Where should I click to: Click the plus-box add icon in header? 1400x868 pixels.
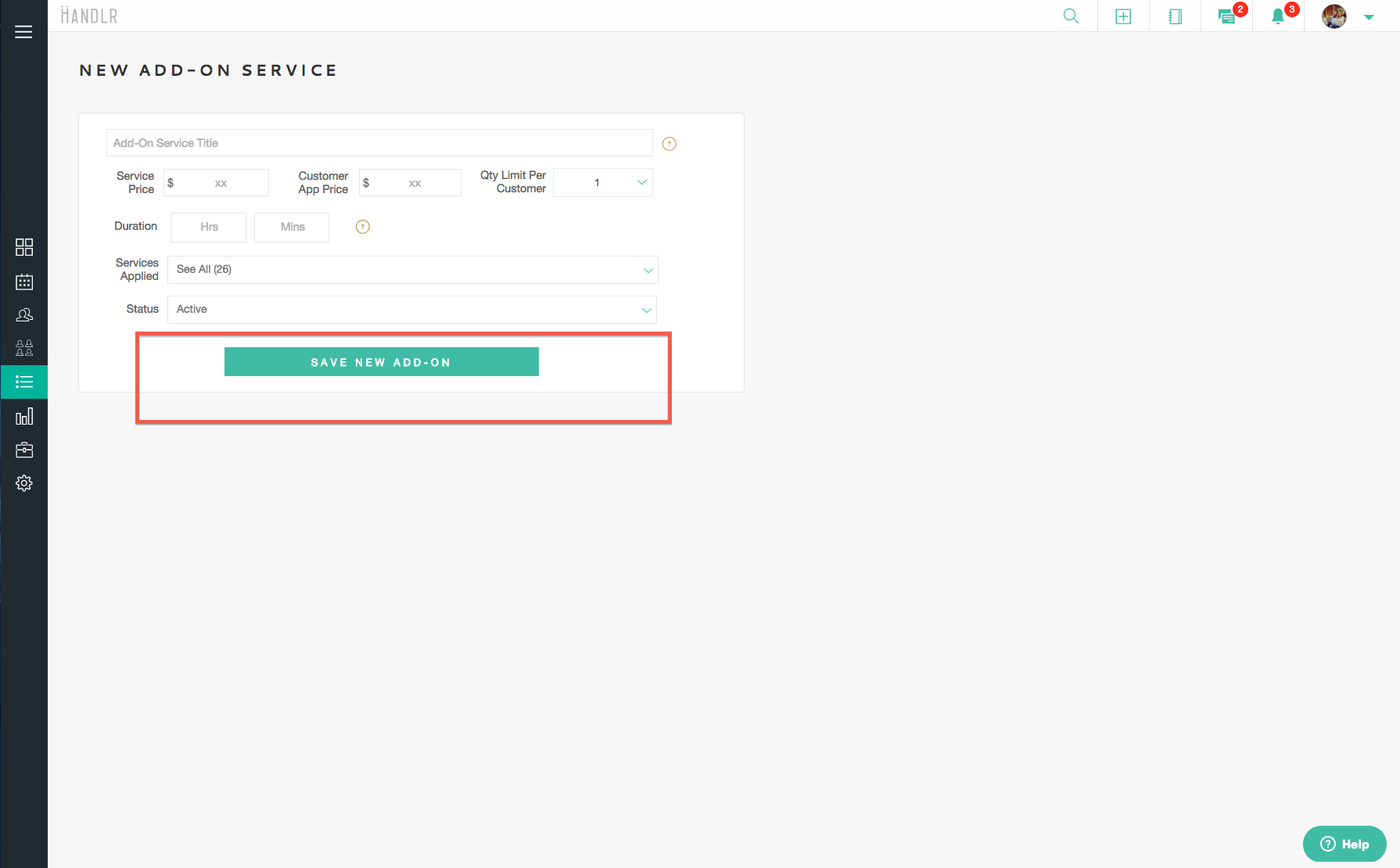(1123, 16)
